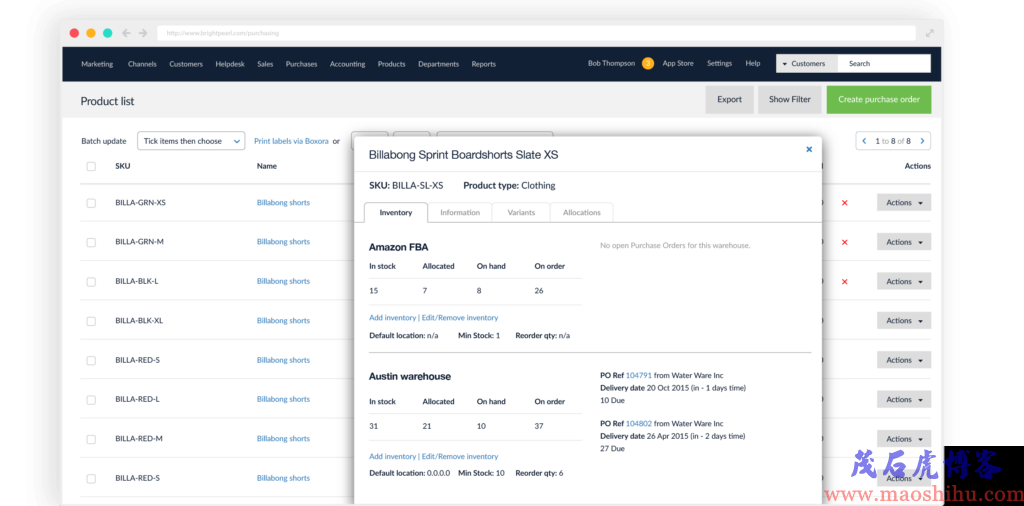Open the Departments menu
1024x506 pixels.
coord(438,64)
